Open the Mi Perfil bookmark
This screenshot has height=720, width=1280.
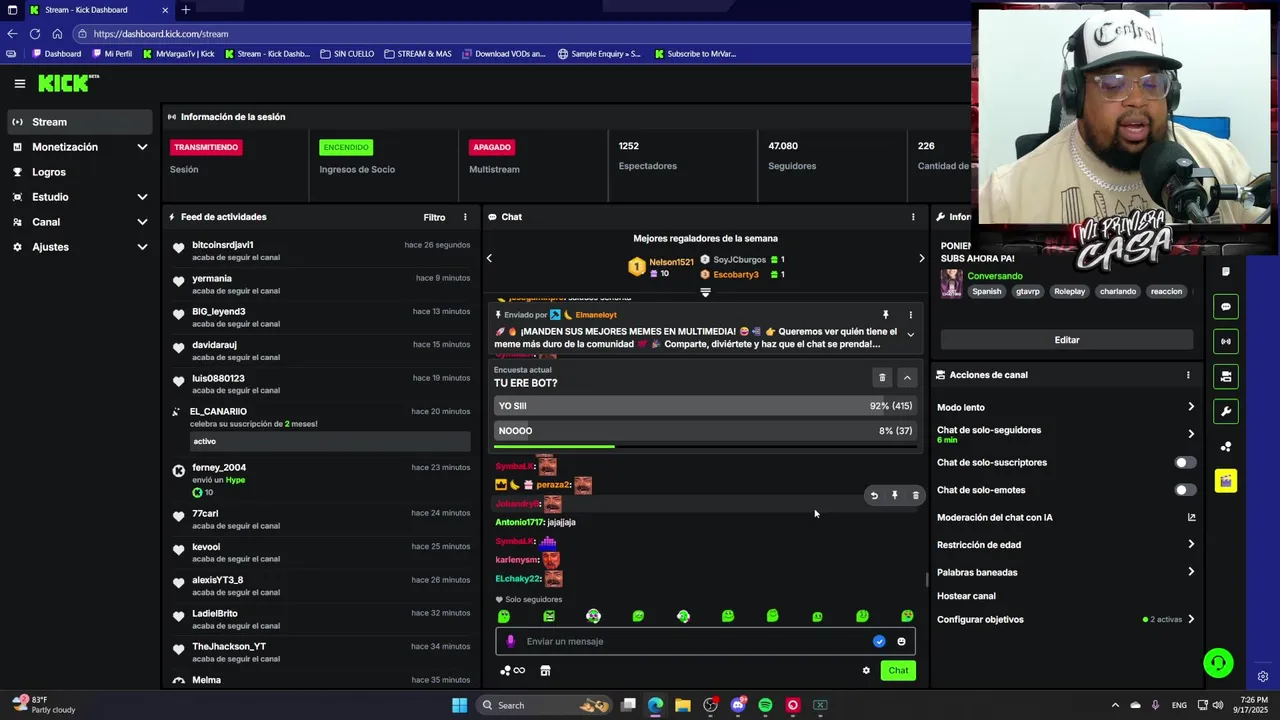111,54
